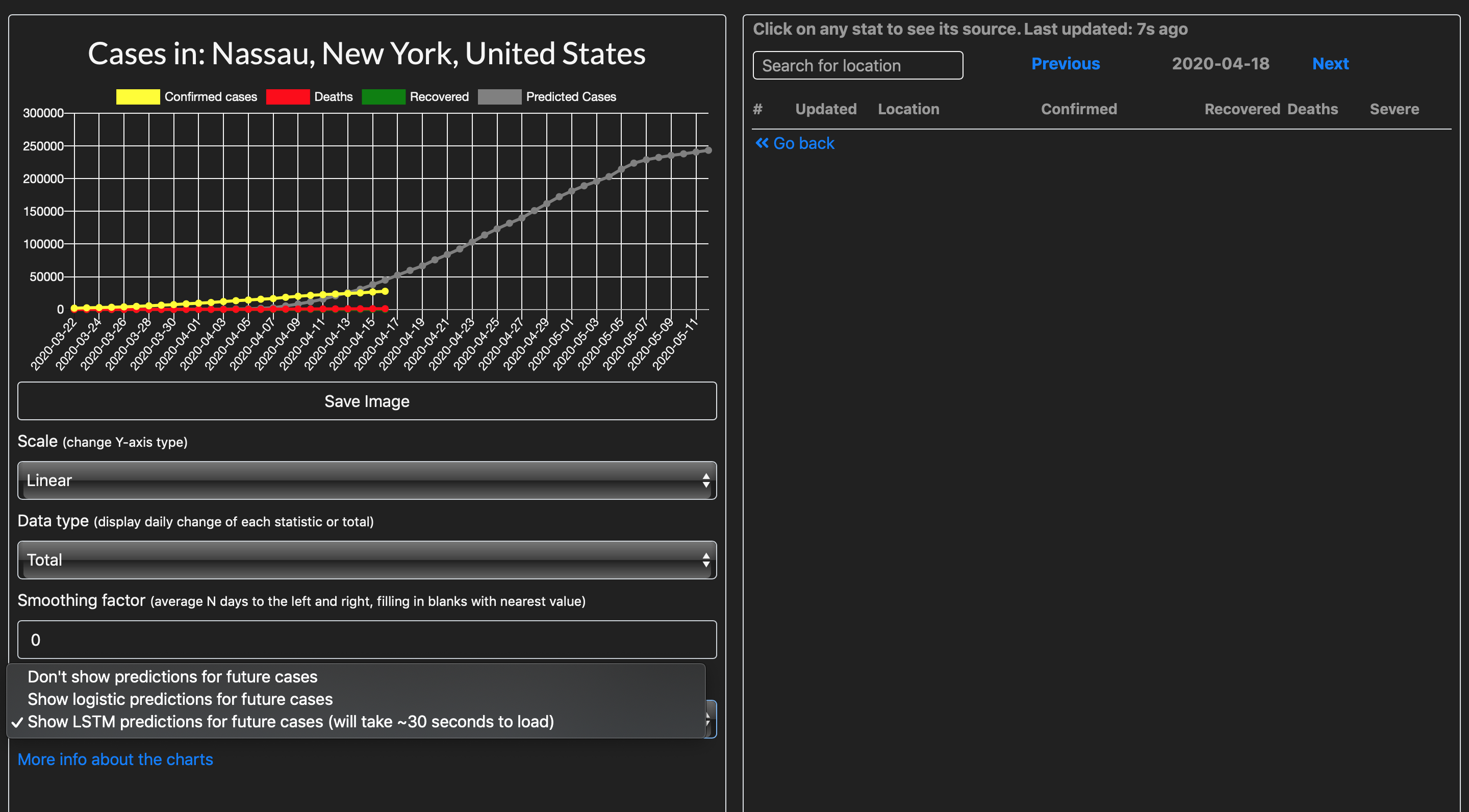Click the Save Image button
This screenshot has height=812, width=1469.
click(x=367, y=401)
